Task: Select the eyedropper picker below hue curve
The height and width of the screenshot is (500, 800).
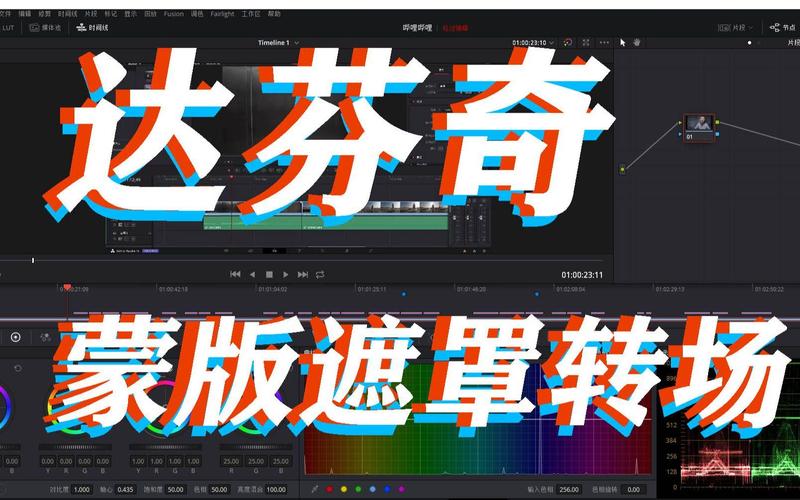Action: pos(315,489)
